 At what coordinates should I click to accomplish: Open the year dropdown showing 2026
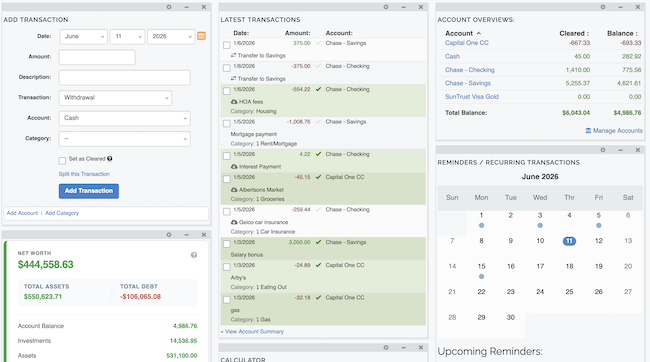click(171, 36)
